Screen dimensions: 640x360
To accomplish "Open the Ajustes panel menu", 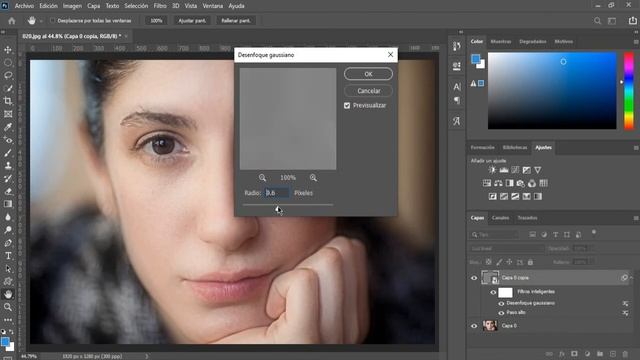I will pyautogui.click(x=636, y=148).
